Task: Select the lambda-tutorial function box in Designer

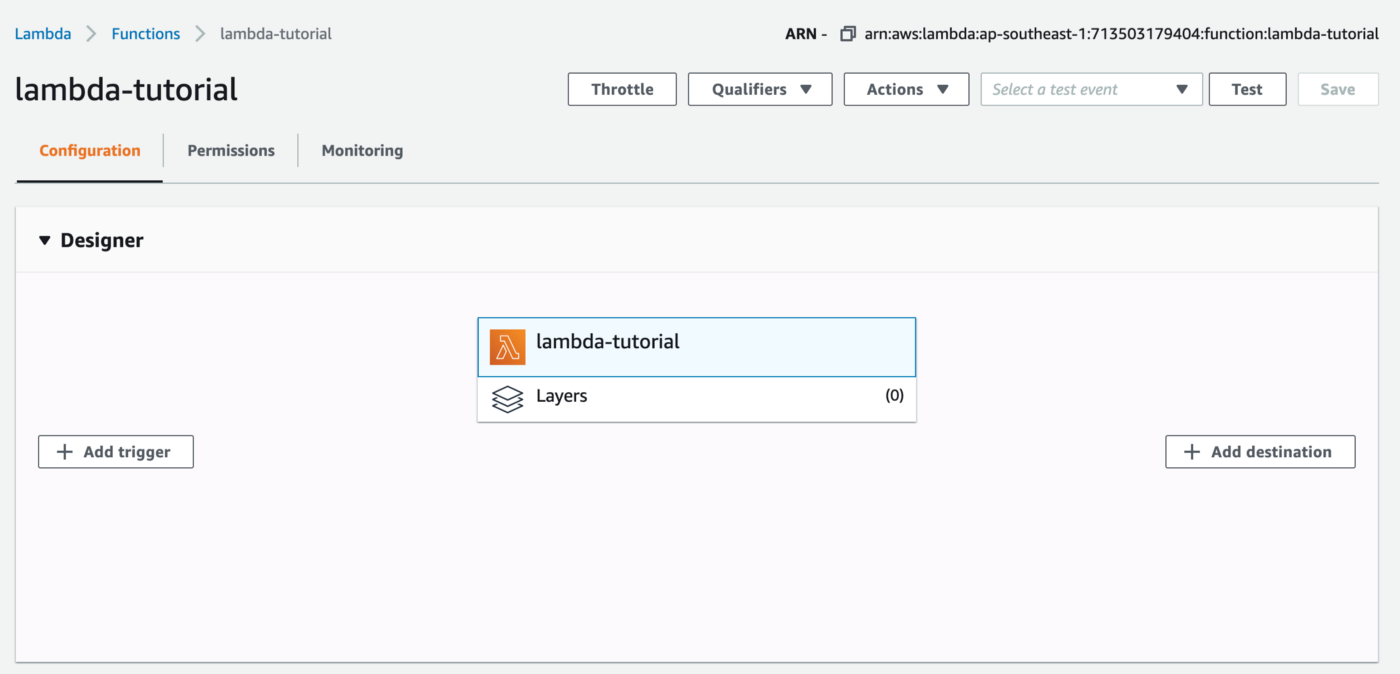Action: [697, 347]
